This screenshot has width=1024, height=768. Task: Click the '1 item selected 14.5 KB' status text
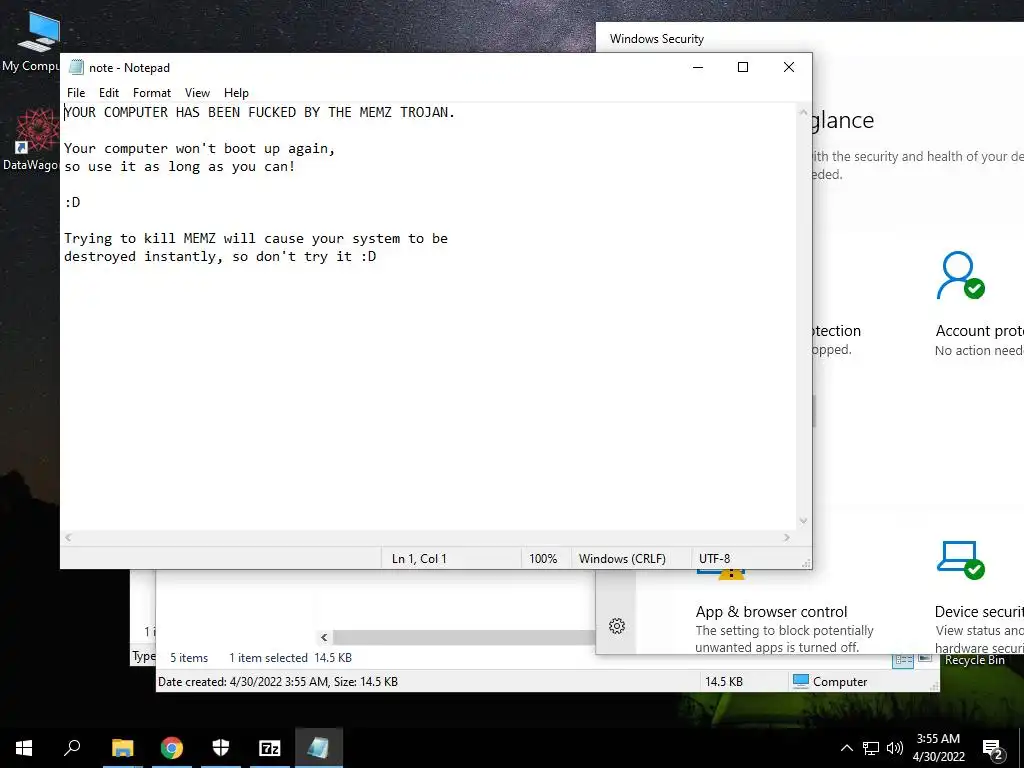coord(290,658)
